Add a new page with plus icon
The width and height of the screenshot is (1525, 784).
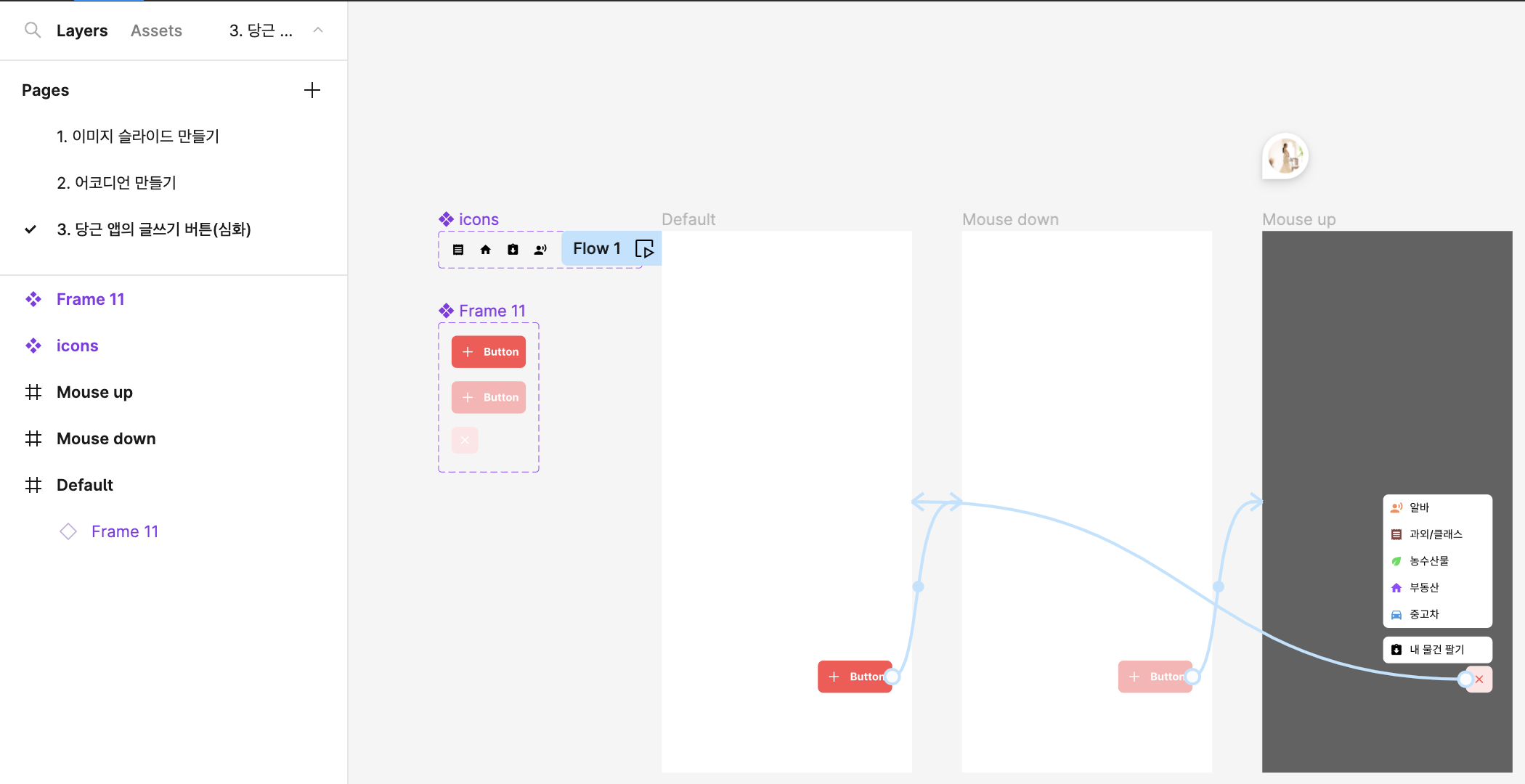(x=312, y=90)
